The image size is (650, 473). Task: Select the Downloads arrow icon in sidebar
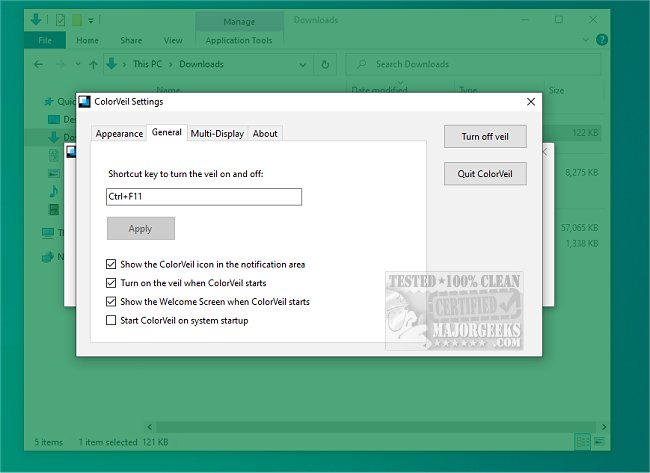[x=53, y=137]
